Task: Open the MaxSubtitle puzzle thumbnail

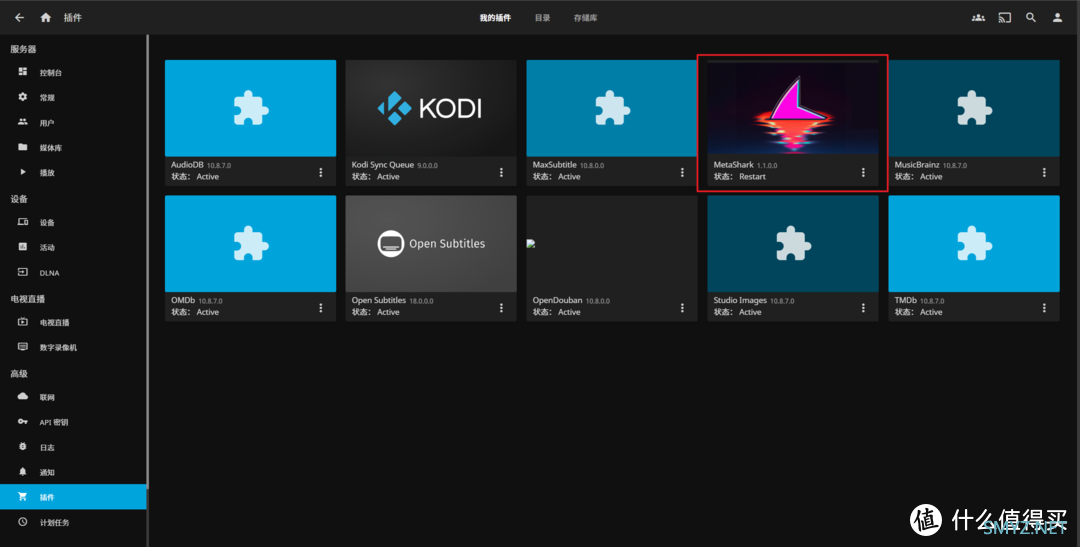Action: 612,108
